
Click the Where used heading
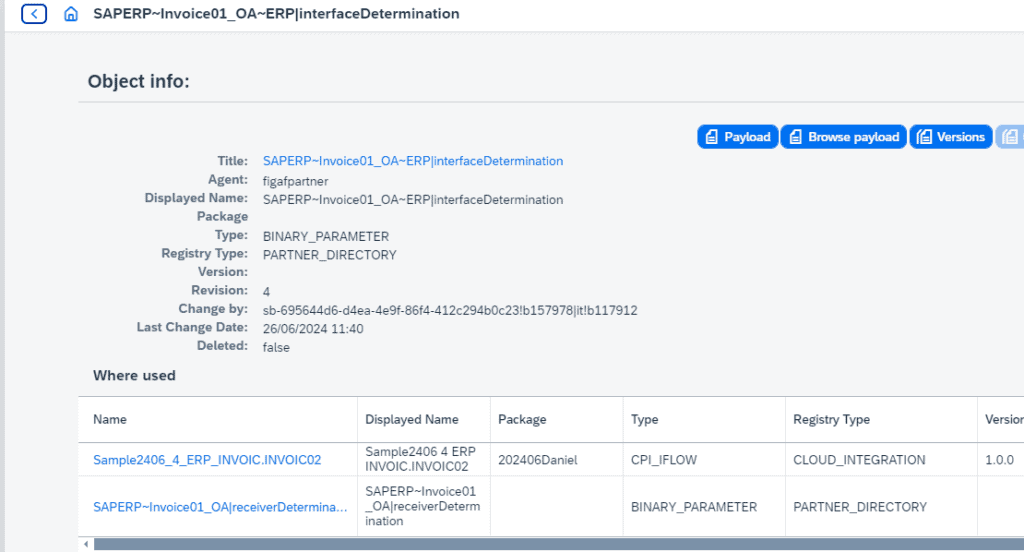[x=134, y=376]
